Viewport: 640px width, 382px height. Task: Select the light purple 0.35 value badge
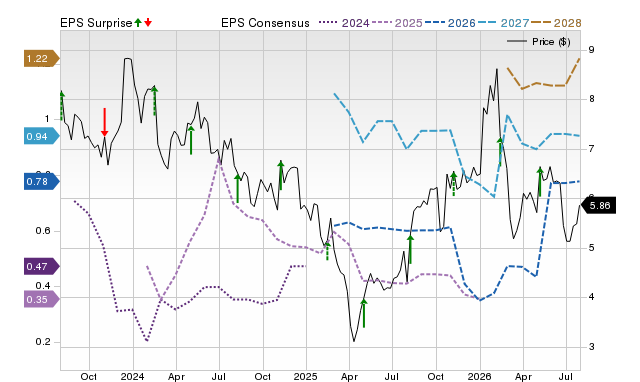42,300
